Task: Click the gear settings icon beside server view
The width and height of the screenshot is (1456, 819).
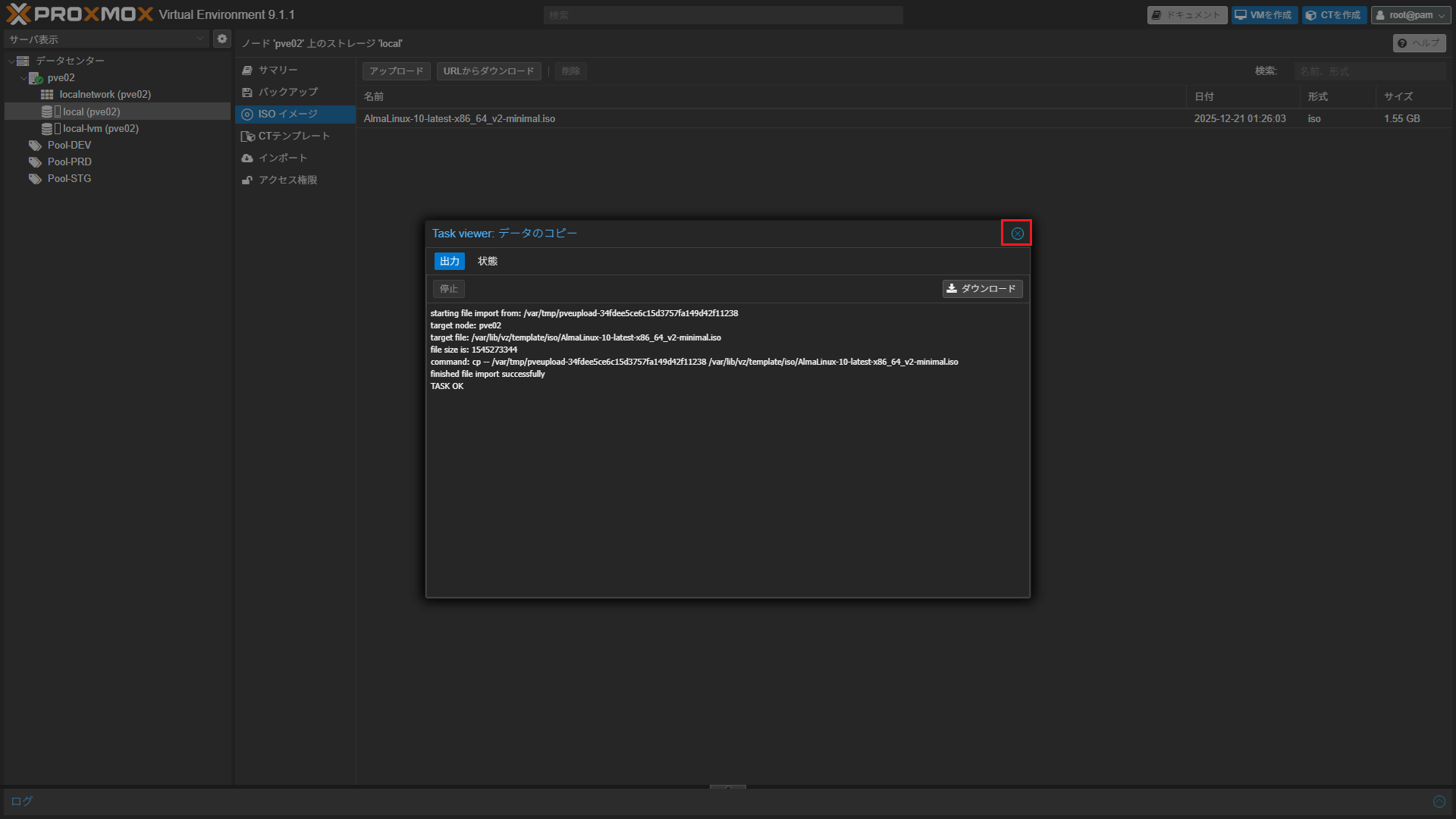Action: [x=221, y=39]
